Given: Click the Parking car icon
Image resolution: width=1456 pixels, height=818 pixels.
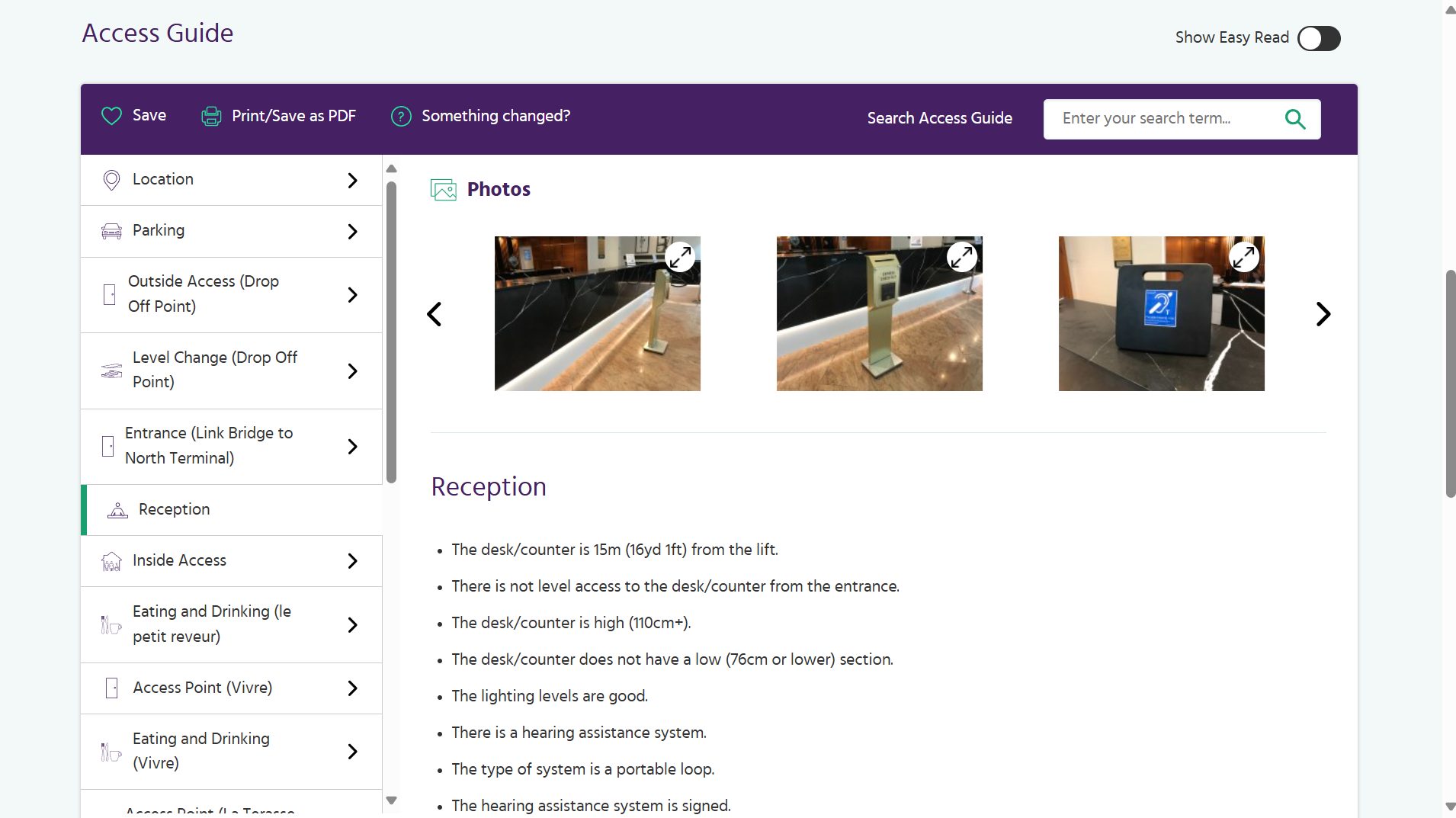Looking at the screenshot, I should (x=111, y=231).
